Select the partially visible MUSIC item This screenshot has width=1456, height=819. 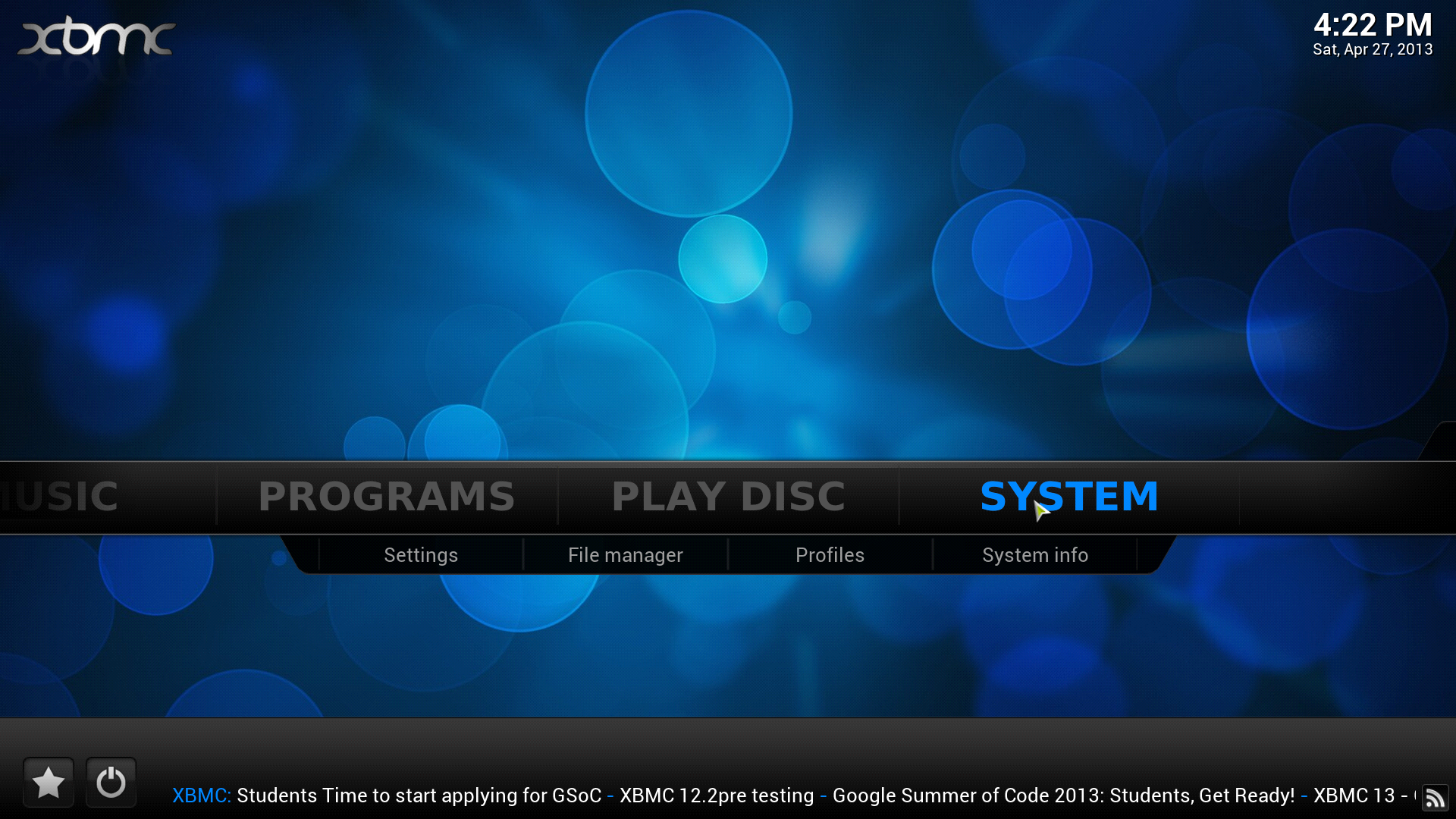tap(59, 497)
